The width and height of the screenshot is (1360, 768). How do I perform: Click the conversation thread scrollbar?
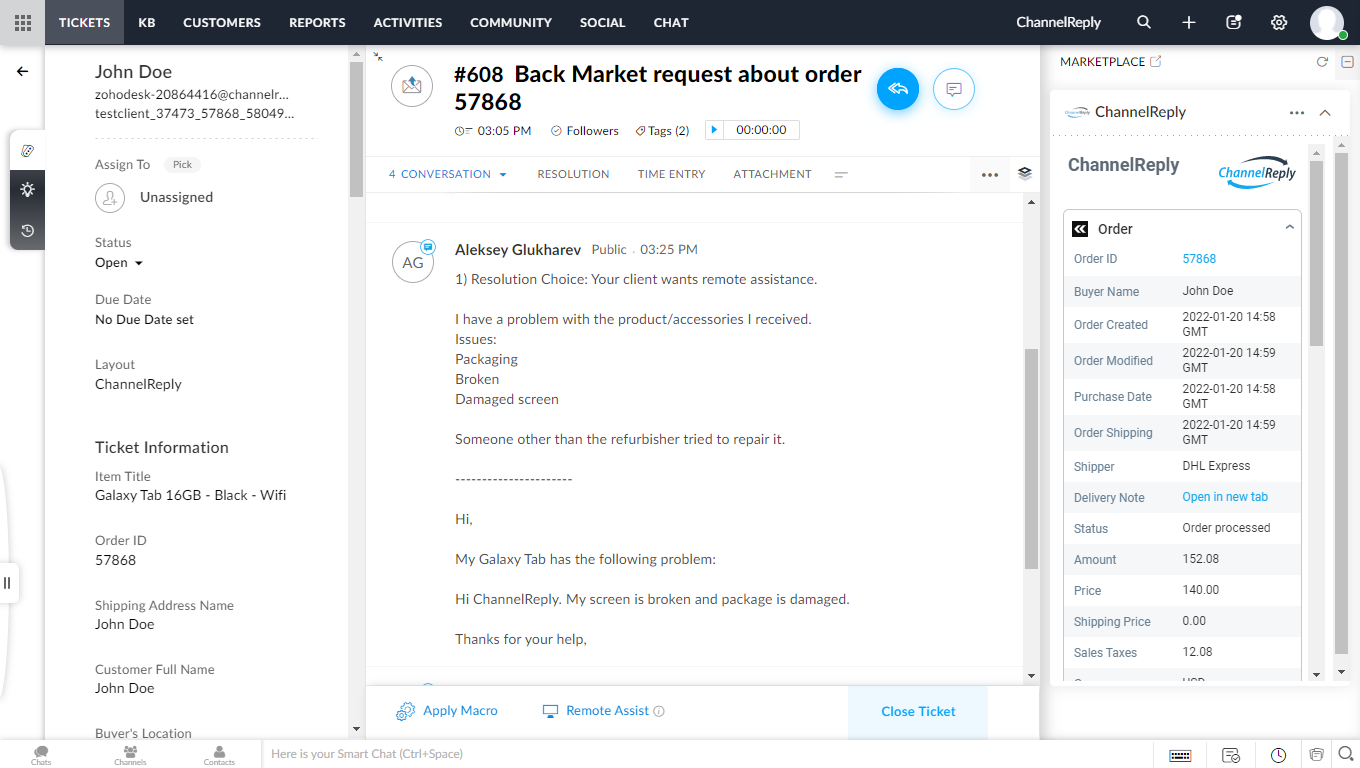[1032, 458]
